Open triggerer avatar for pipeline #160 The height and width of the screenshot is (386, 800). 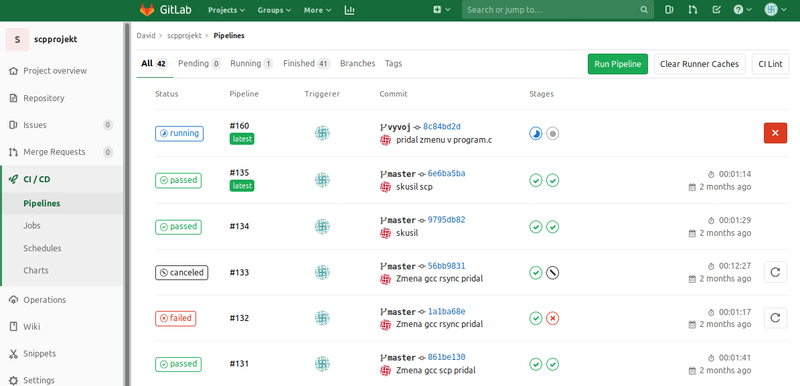(x=322, y=134)
